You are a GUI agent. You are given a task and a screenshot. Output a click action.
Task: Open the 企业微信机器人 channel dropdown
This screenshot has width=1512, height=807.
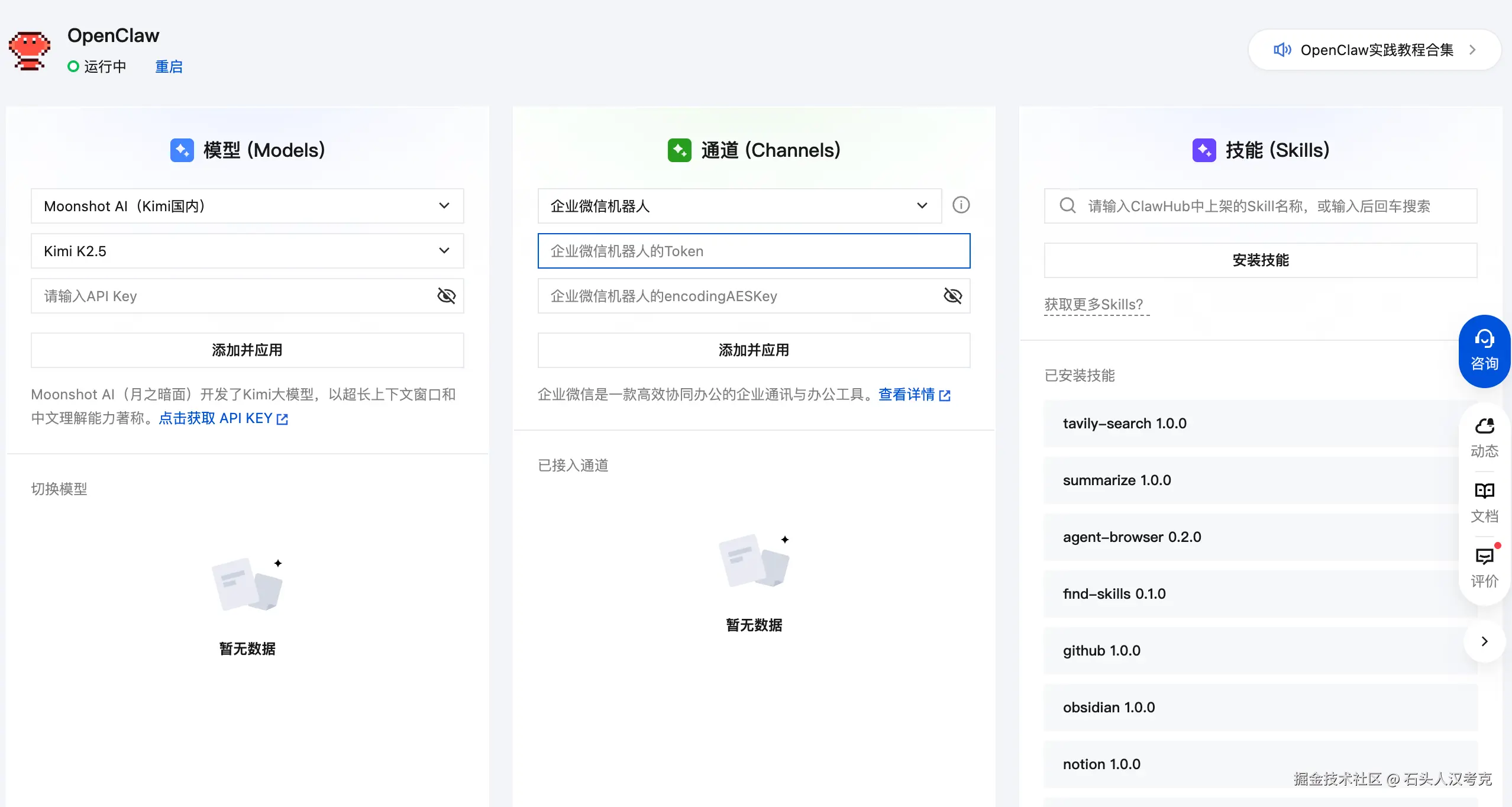pos(739,206)
